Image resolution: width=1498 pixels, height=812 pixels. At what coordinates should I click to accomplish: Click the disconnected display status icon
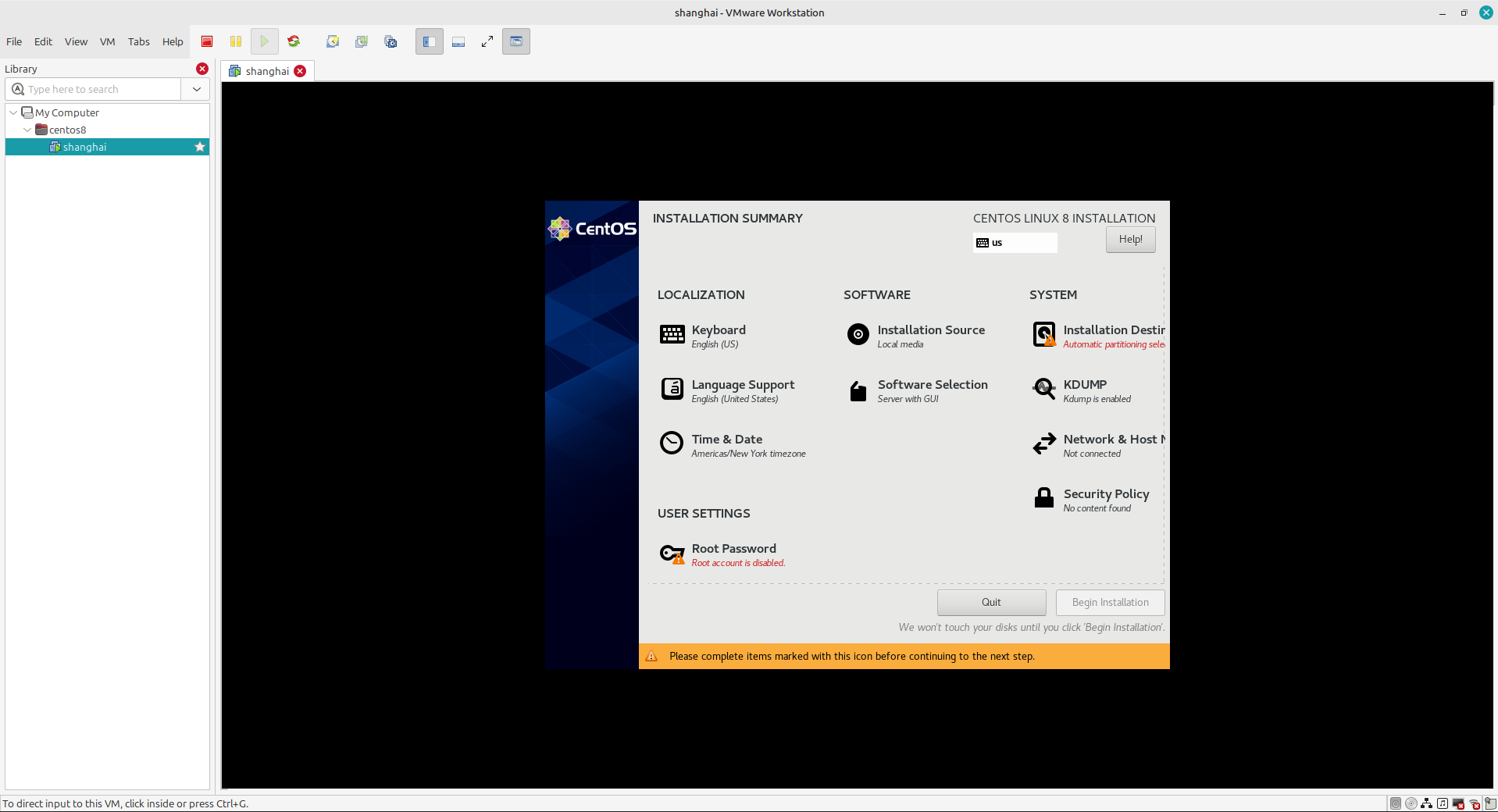click(x=1458, y=803)
